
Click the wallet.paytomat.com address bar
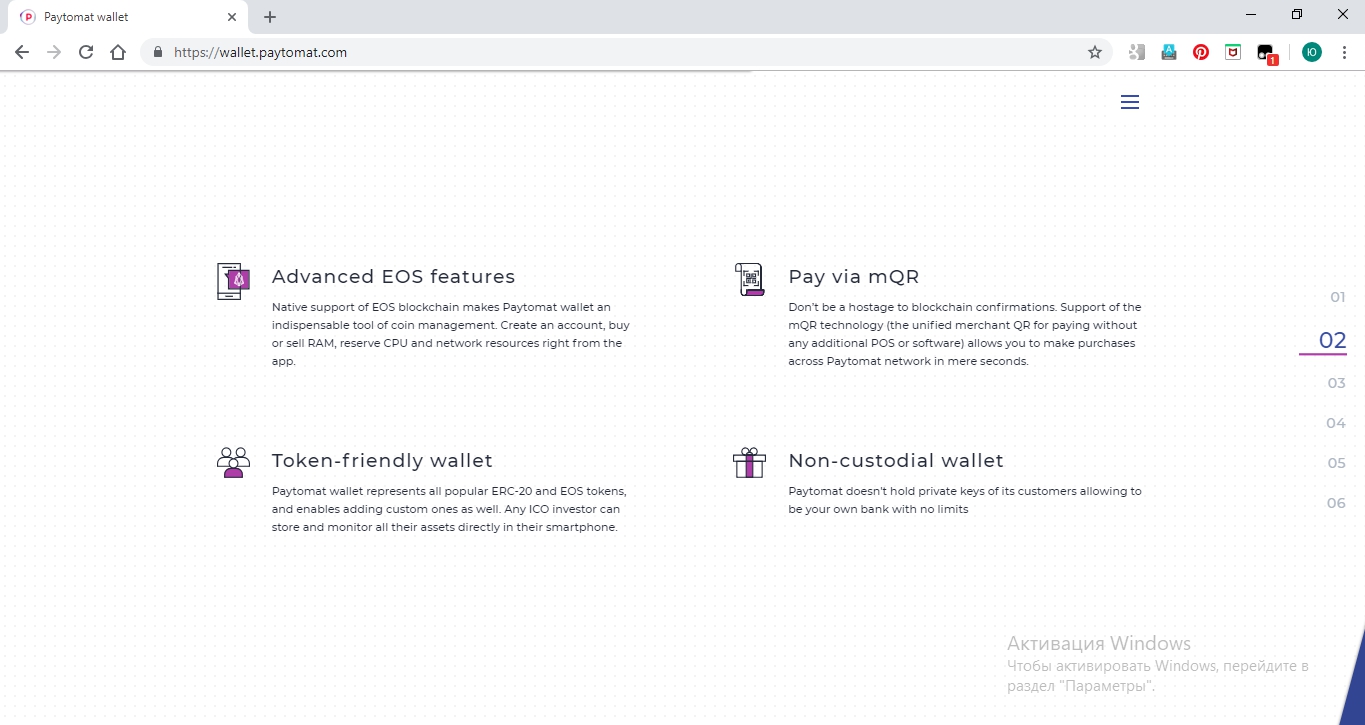[x=600, y=52]
